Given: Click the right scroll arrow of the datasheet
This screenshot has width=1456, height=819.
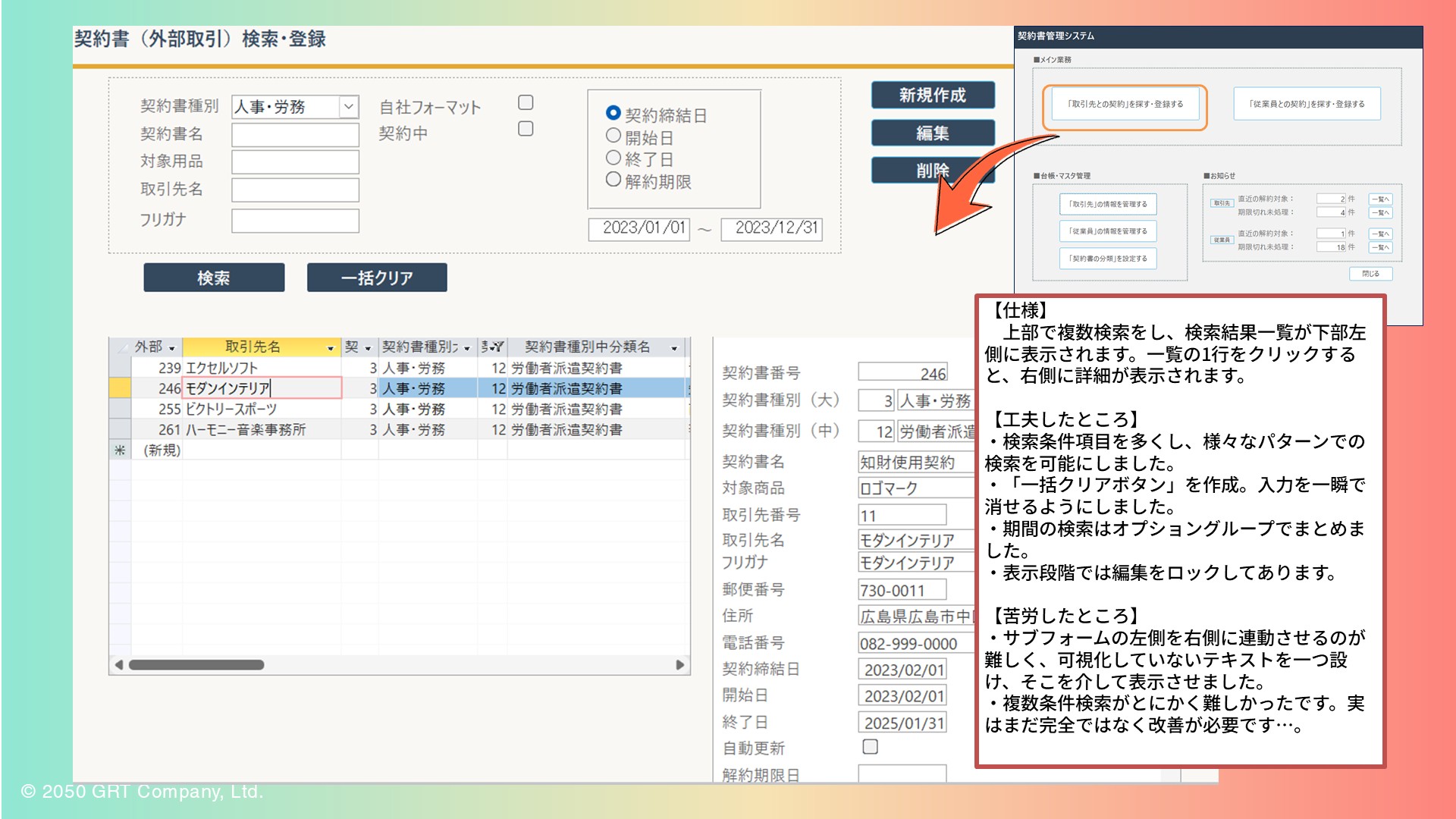Looking at the screenshot, I should pyautogui.click(x=679, y=665).
